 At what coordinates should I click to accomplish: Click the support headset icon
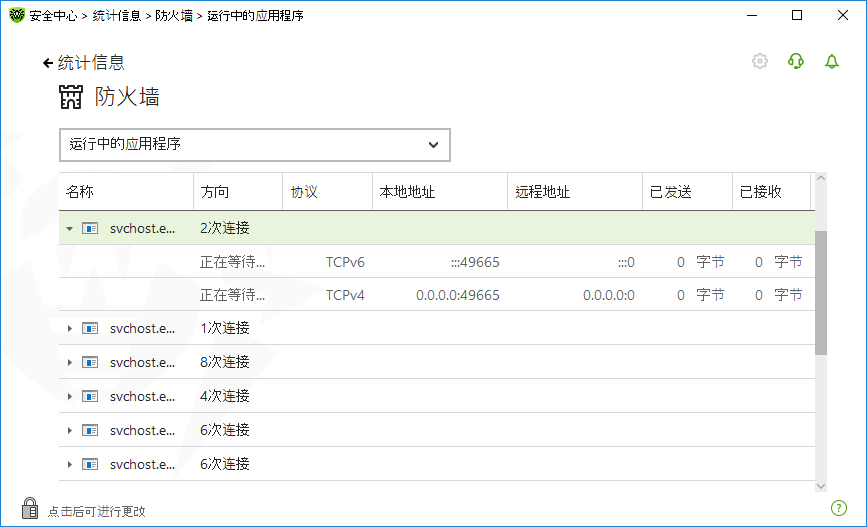point(796,61)
